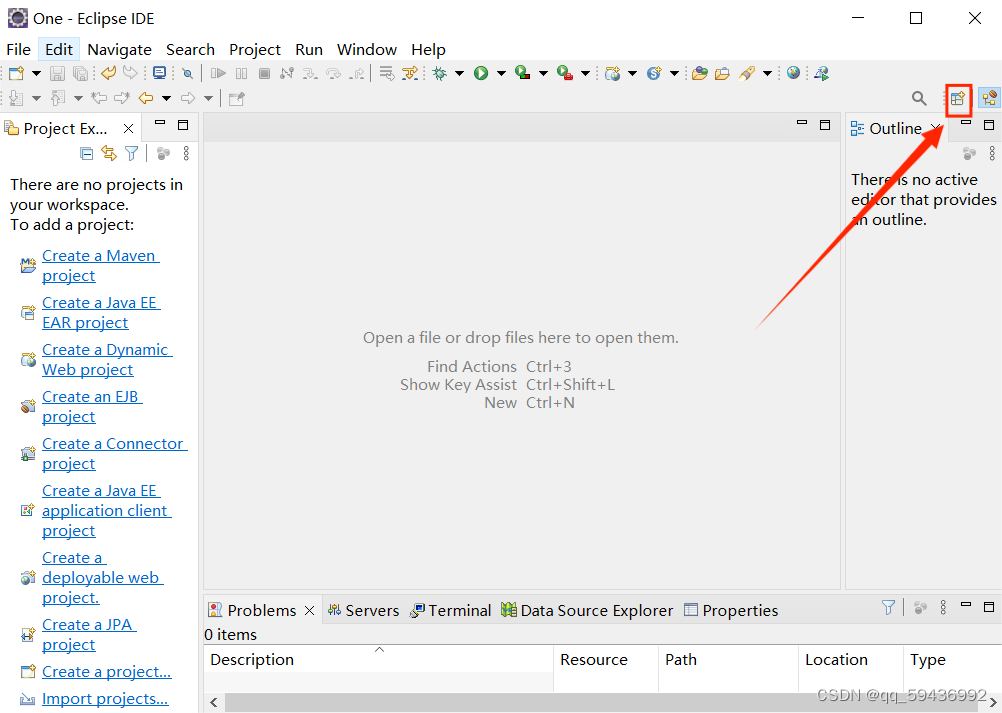The image size is (1002, 713).
Task: Click the Open a Terminal monitor icon
Action: (x=160, y=73)
